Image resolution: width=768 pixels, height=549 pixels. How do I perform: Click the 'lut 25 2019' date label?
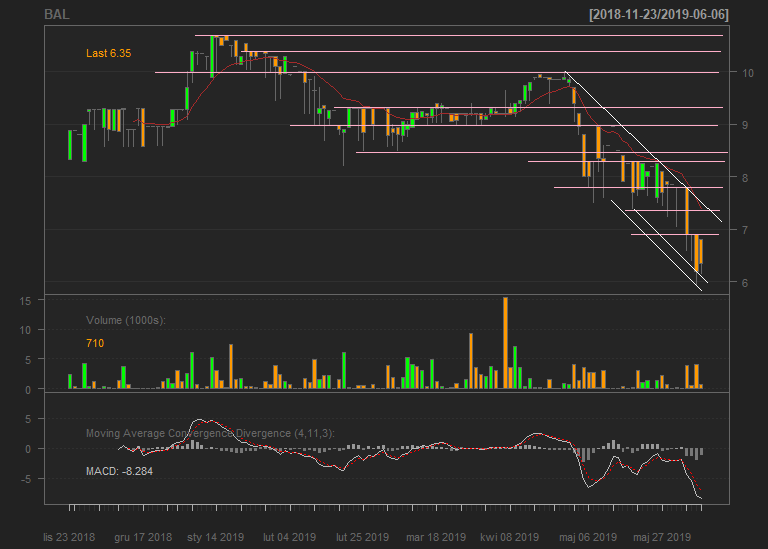362,537
